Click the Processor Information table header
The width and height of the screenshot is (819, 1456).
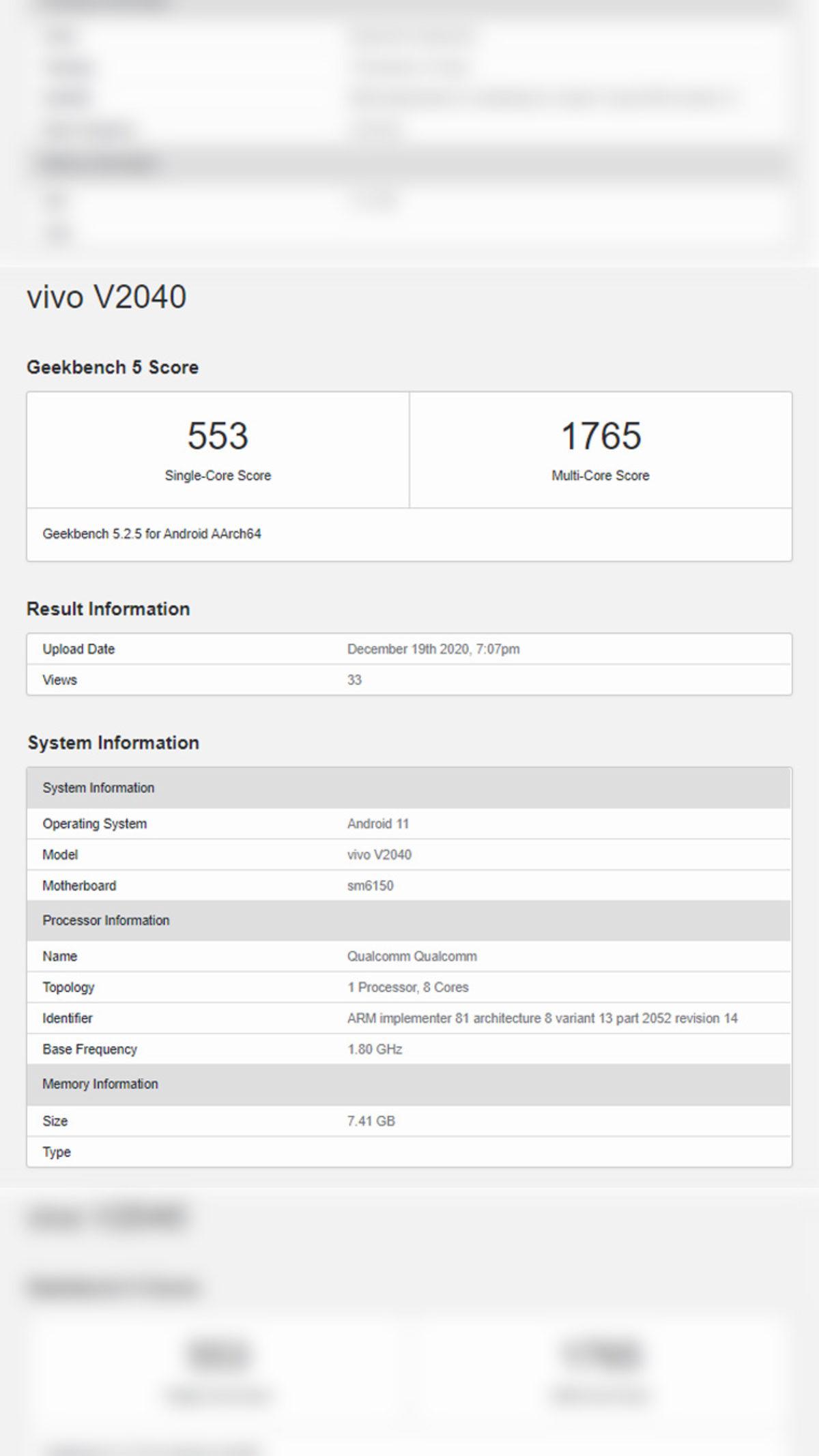tap(409, 920)
